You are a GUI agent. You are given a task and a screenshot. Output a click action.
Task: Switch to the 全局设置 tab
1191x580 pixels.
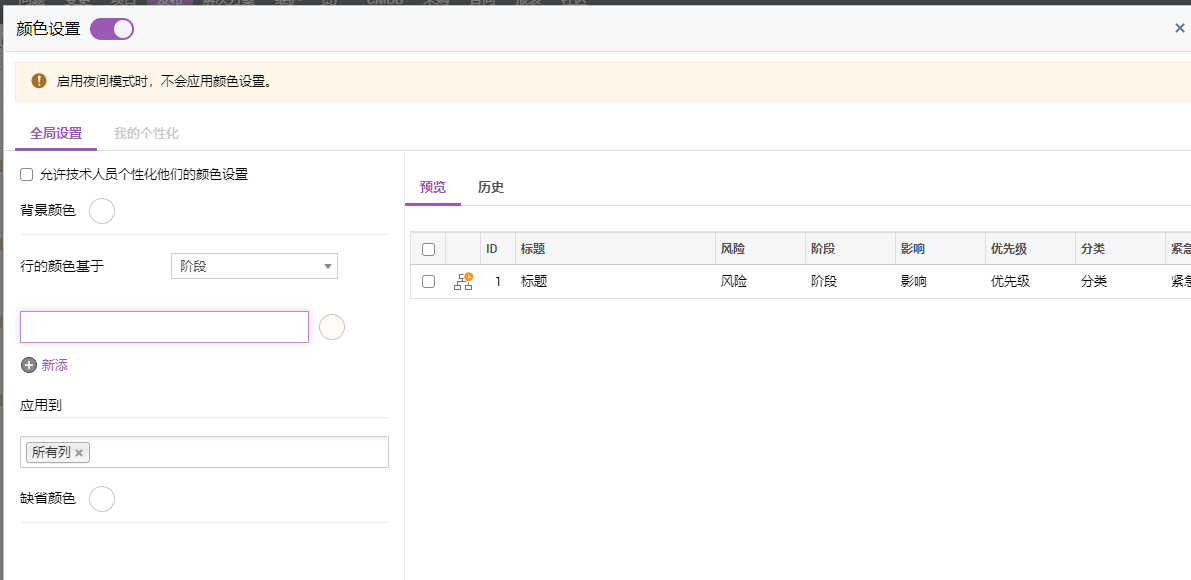click(56, 134)
